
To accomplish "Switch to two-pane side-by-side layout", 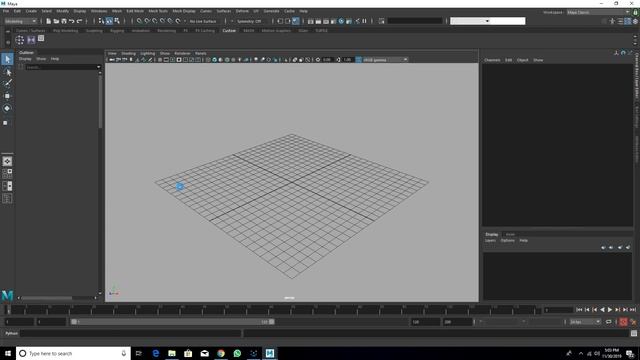I will click(7, 186).
